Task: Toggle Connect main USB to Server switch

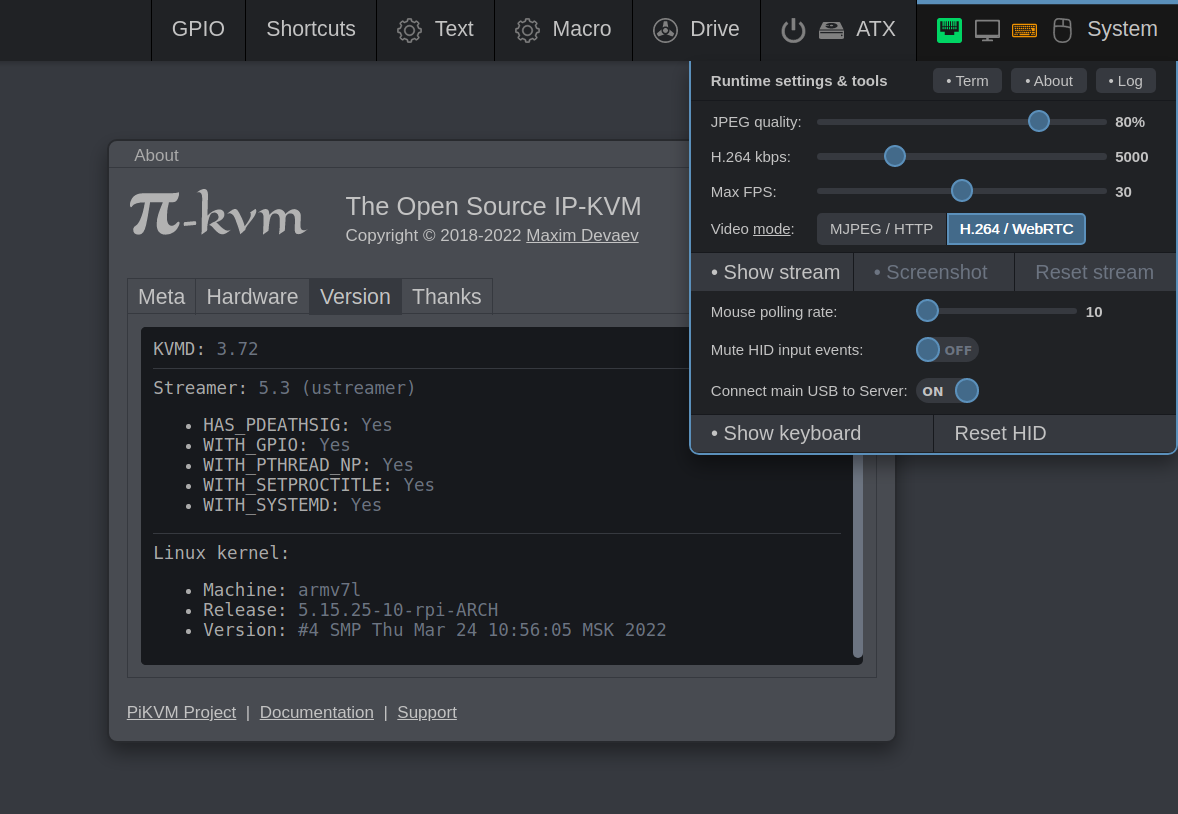Action: coord(947,391)
